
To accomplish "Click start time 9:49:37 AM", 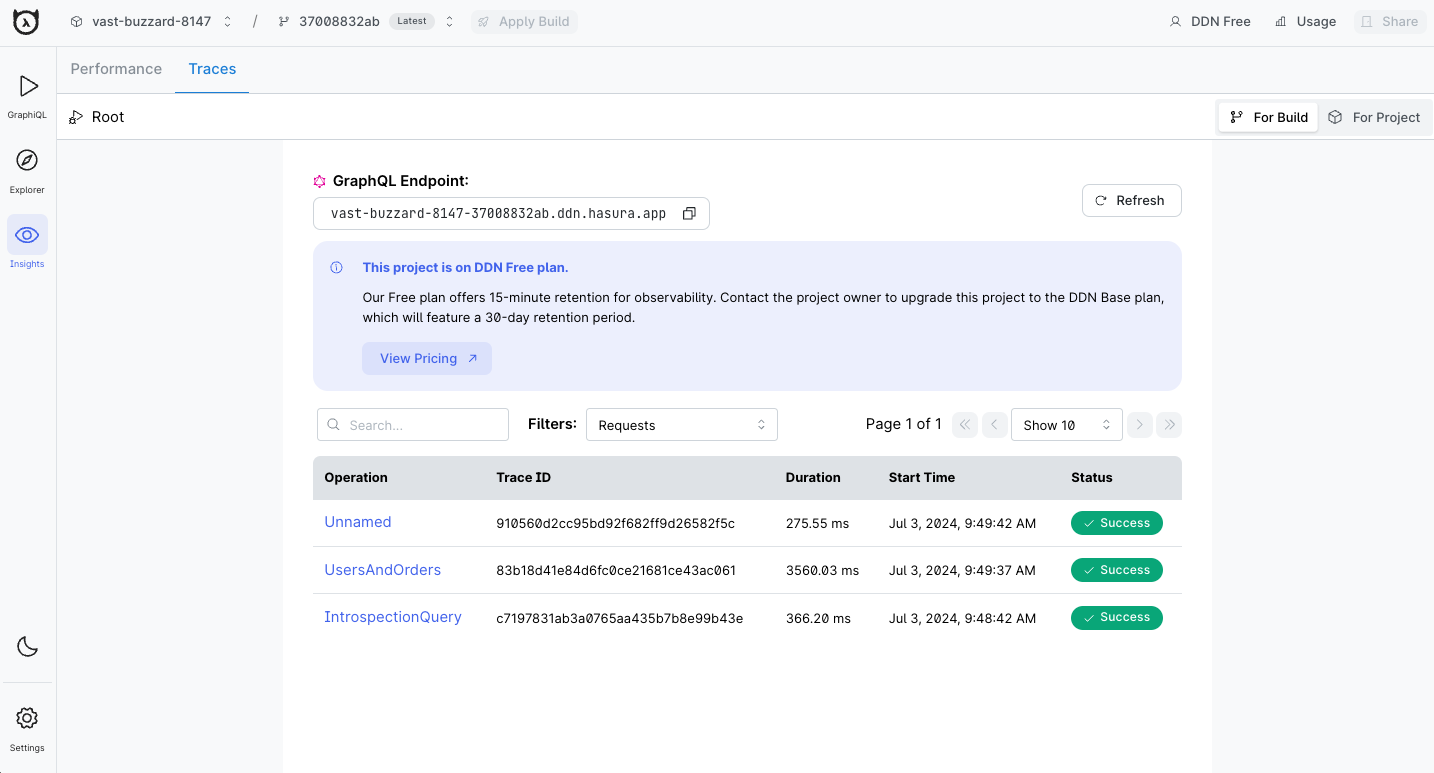I will [962, 570].
